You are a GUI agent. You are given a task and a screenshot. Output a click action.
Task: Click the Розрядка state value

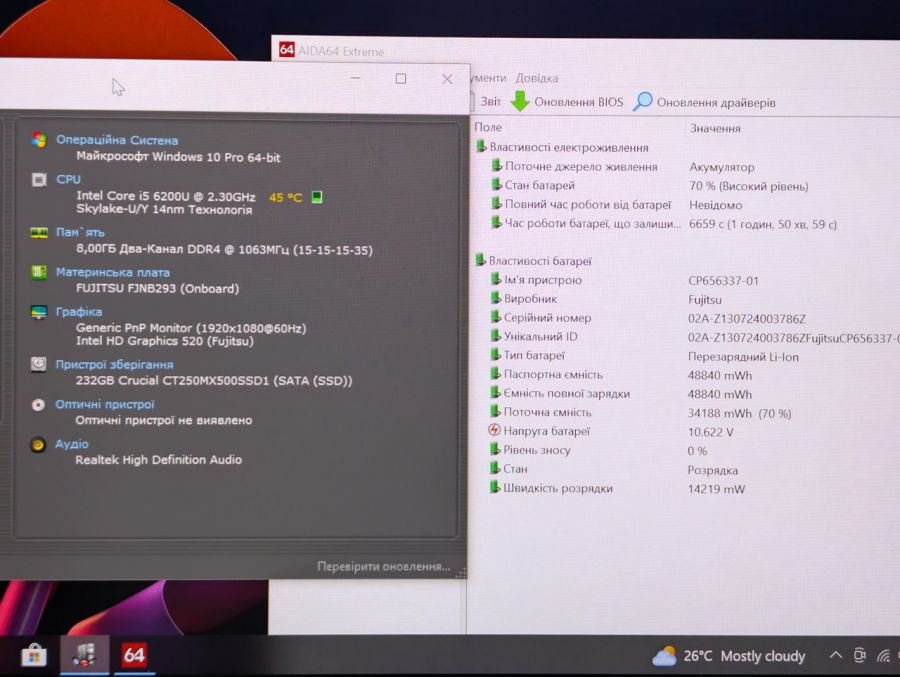coord(713,470)
